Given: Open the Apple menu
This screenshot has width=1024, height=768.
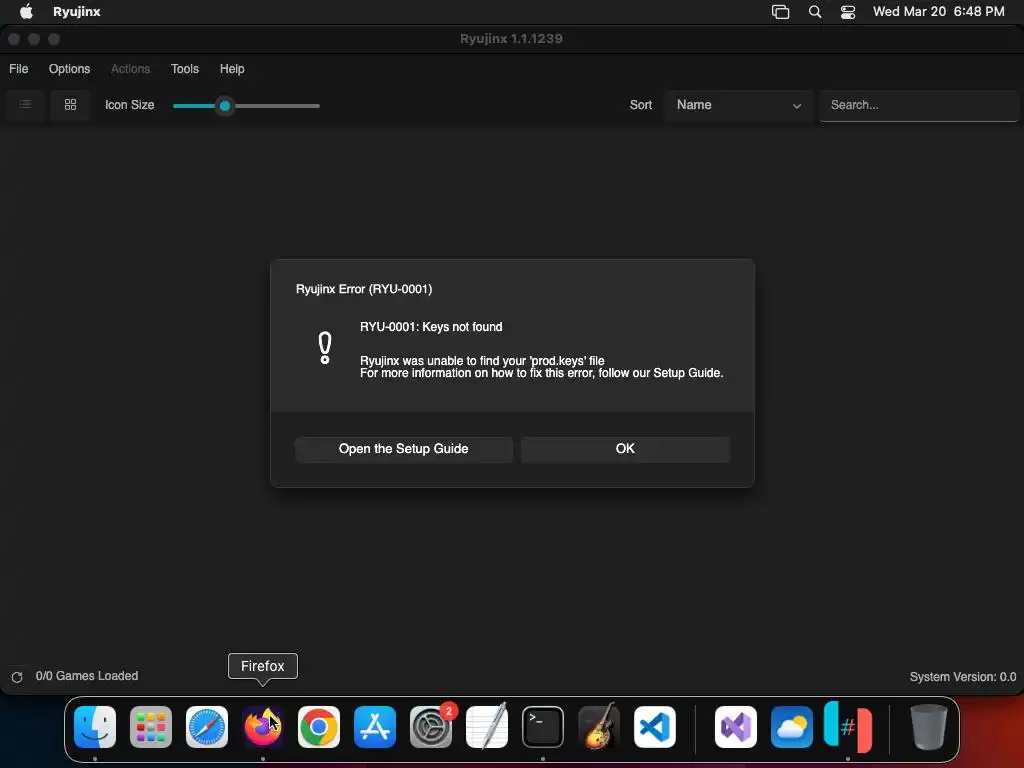Looking at the screenshot, I should coord(26,11).
